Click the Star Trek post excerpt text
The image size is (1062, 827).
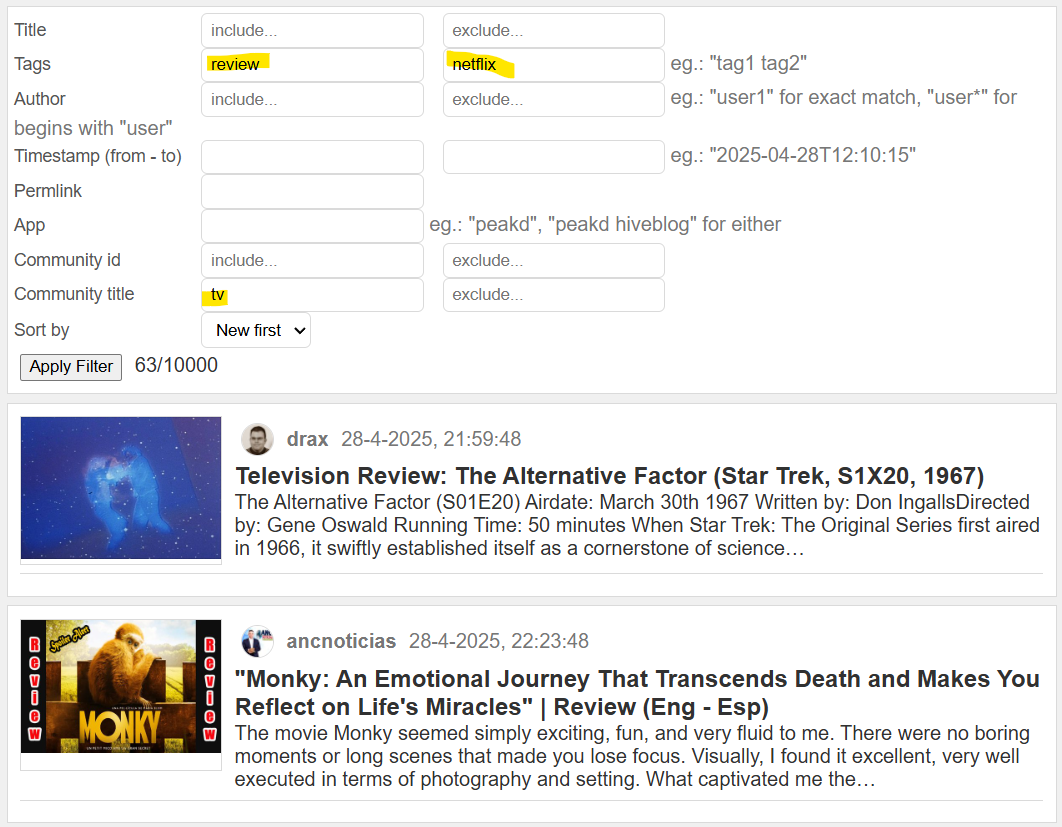(637, 525)
